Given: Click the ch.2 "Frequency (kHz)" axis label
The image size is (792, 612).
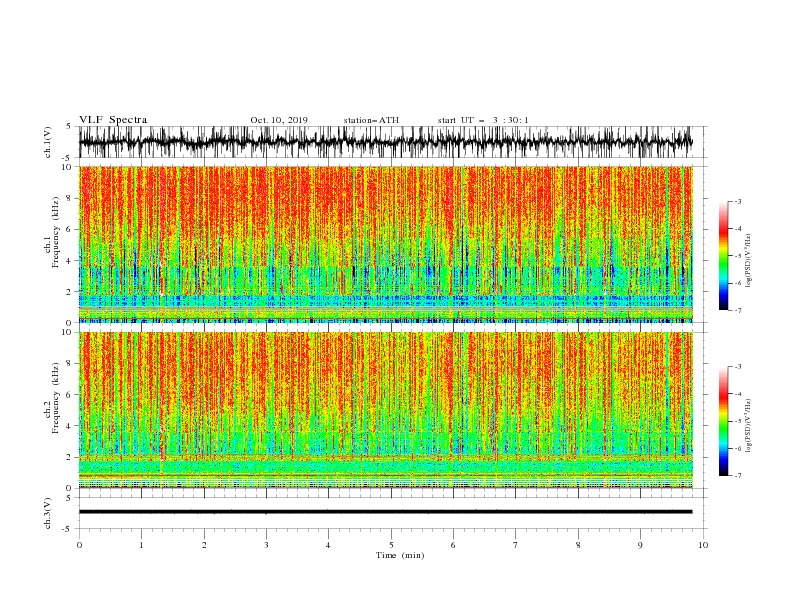Looking at the screenshot, I should 56,397.
